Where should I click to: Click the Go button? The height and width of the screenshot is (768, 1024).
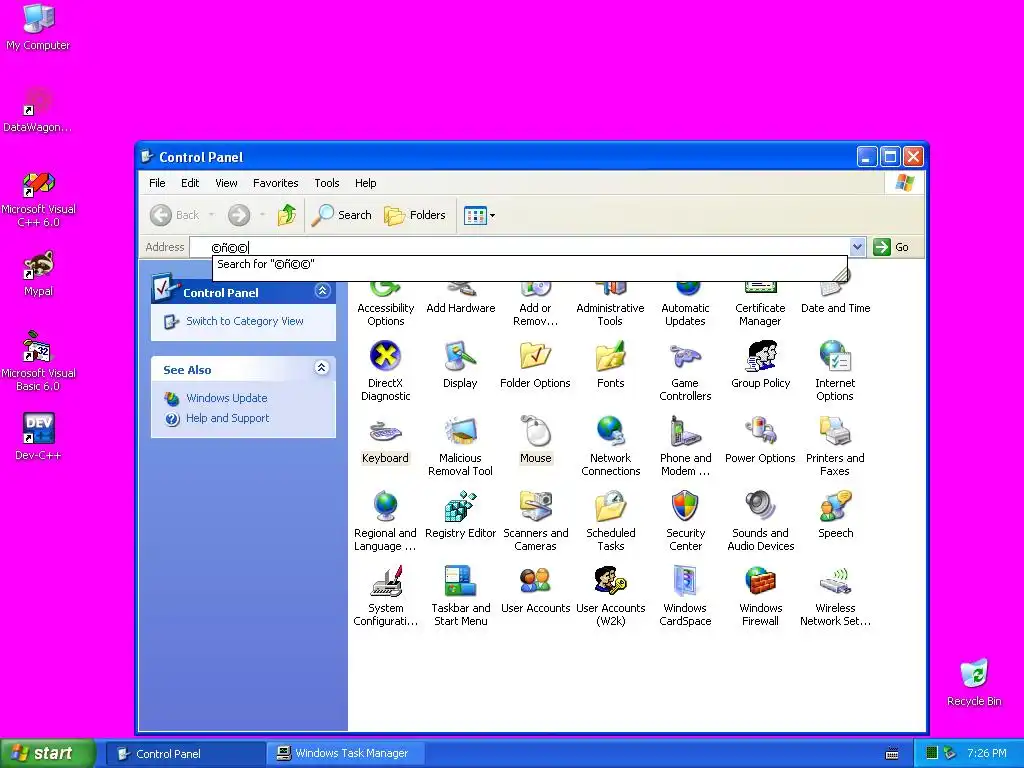[891, 247]
